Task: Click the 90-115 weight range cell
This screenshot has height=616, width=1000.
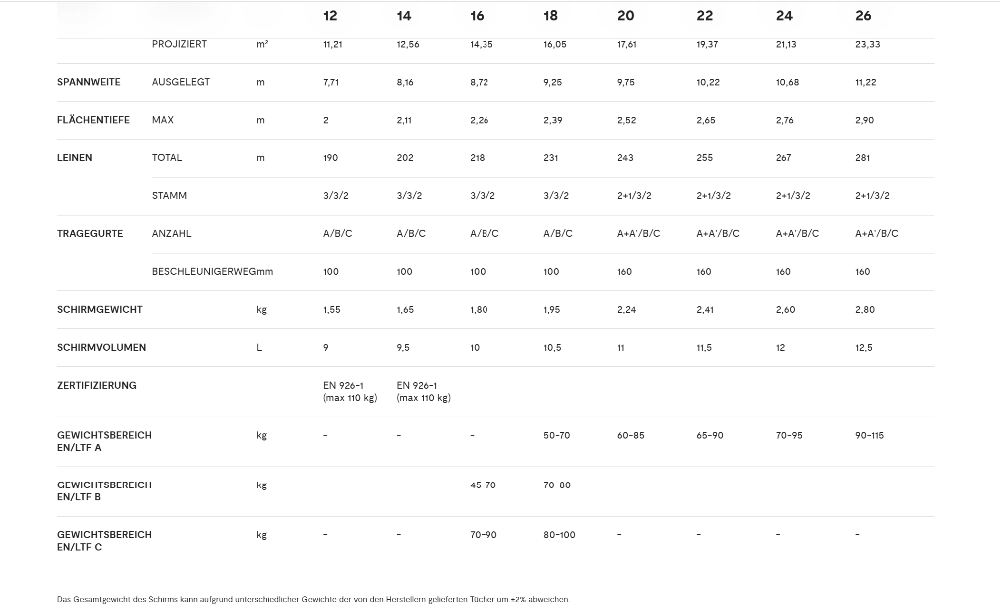Action: (869, 436)
